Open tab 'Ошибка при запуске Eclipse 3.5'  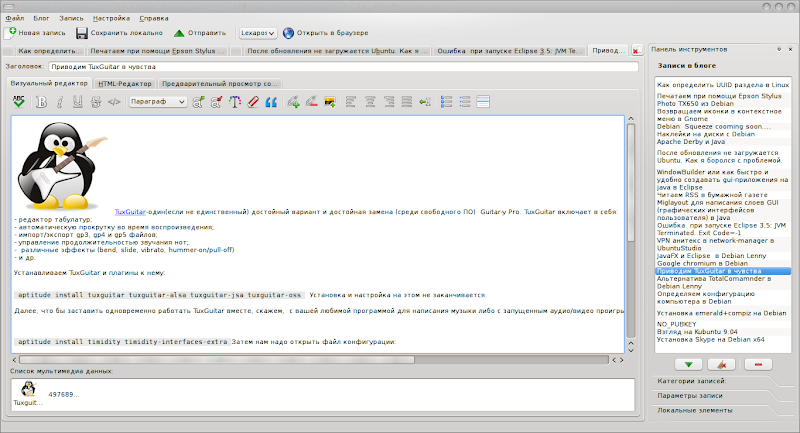point(510,51)
